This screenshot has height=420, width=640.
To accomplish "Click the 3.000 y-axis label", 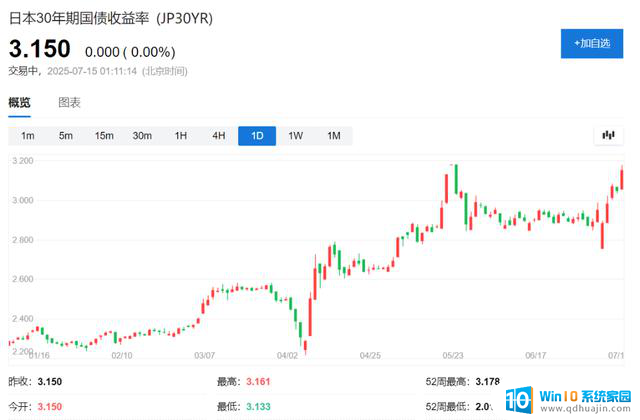I will [22, 200].
